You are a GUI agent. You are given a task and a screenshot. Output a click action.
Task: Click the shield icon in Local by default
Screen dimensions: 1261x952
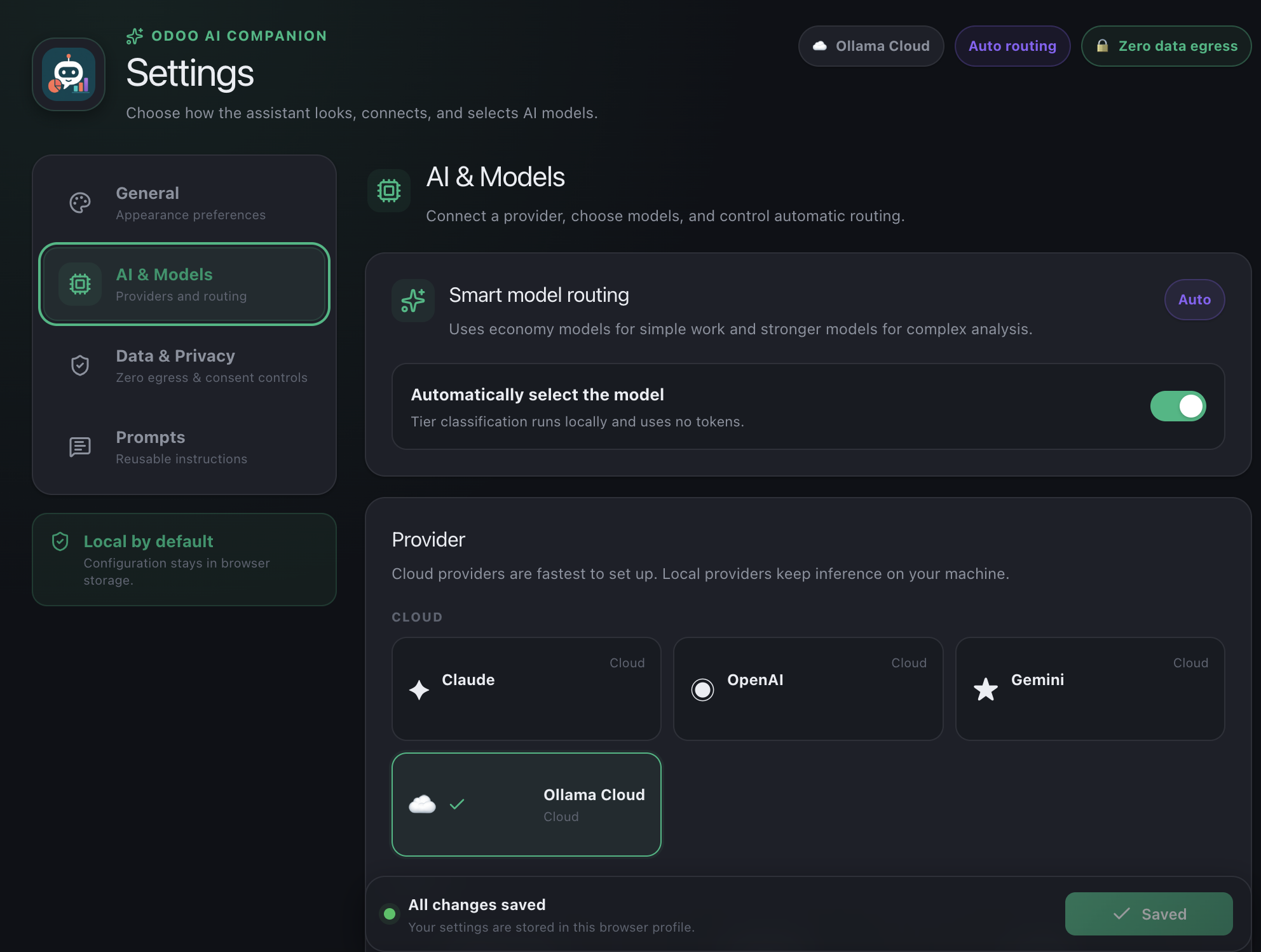(x=60, y=541)
